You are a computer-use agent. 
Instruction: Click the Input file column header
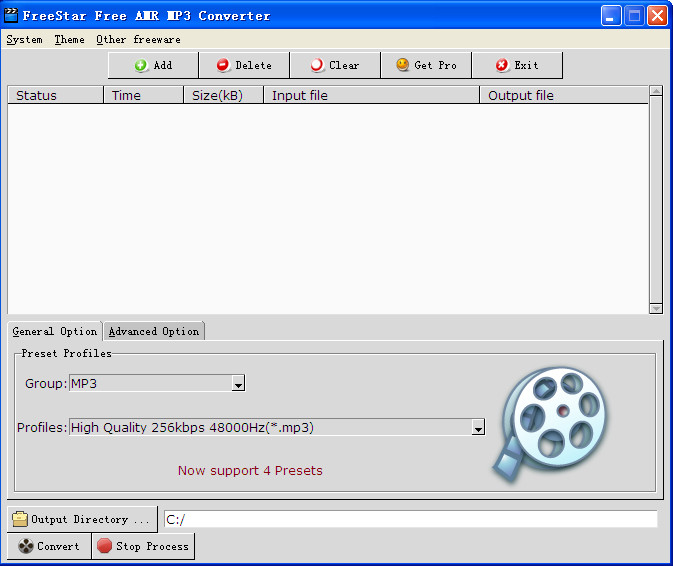371,95
